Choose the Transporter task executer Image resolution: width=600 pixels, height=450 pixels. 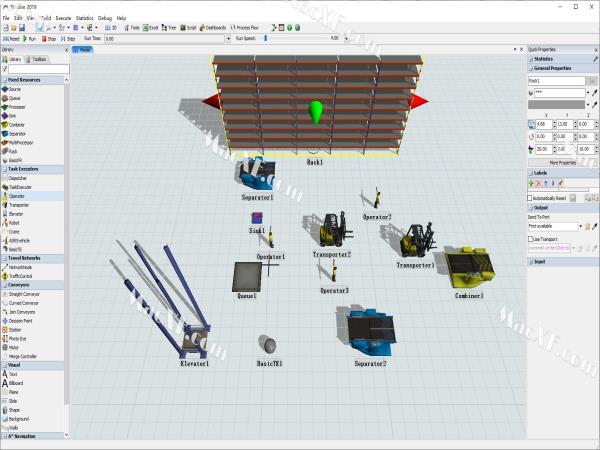19,205
